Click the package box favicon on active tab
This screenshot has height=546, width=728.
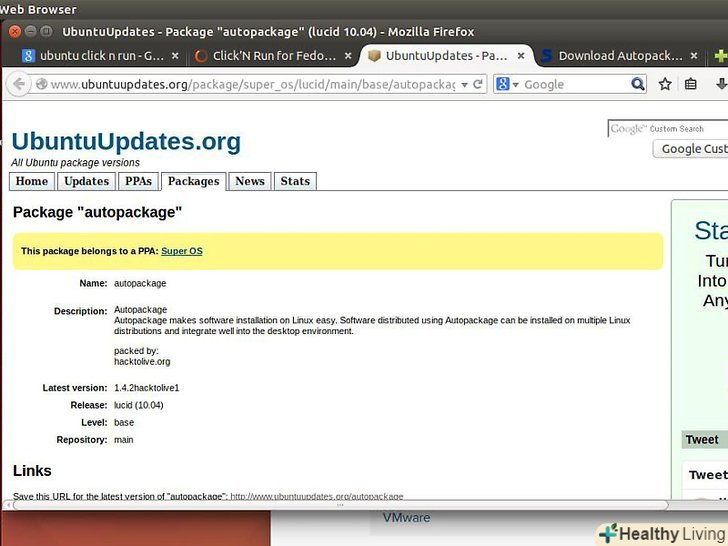pyautogui.click(x=374, y=56)
